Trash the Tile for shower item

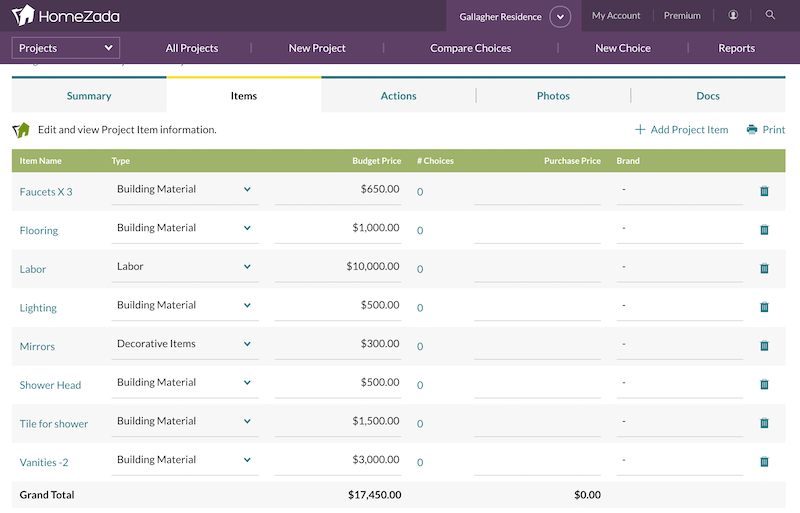pyautogui.click(x=764, y=423)
